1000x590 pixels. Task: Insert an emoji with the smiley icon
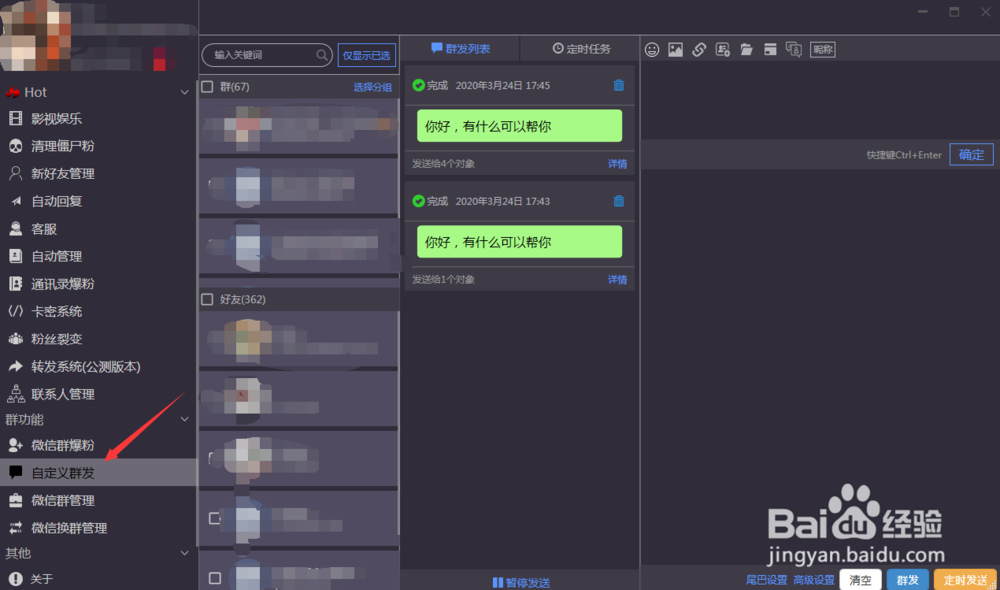(x=651, y=50)
